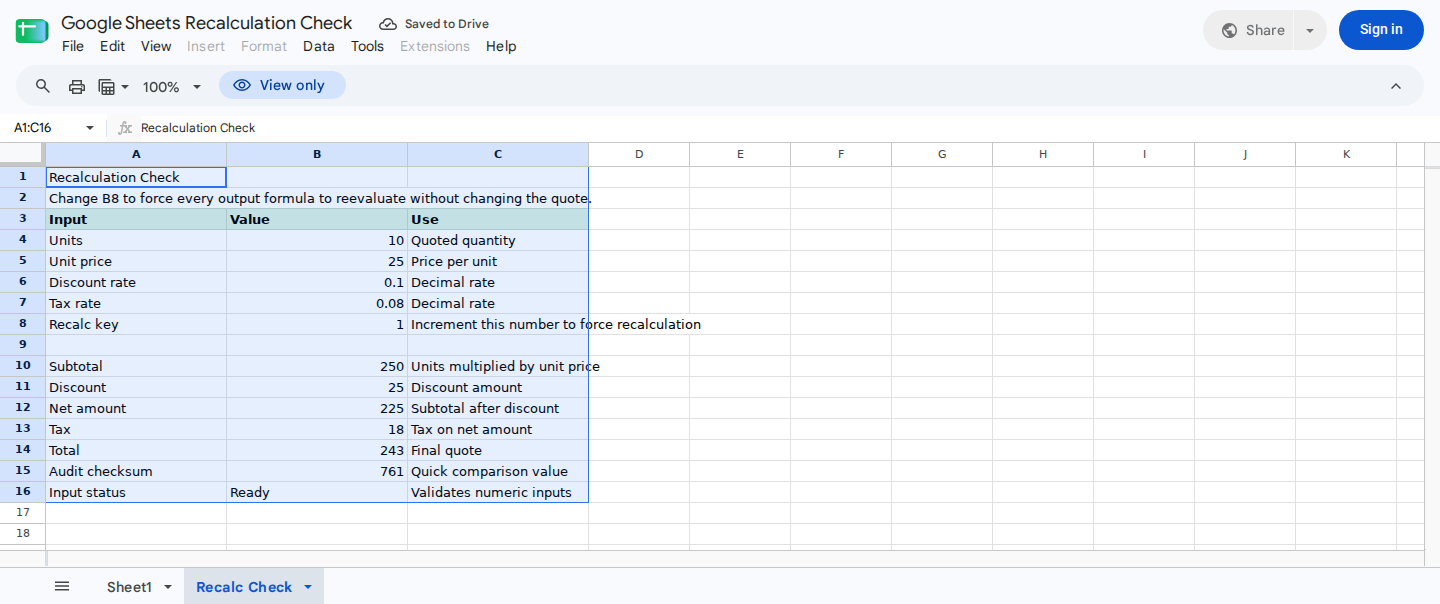Open the Edit menu
The height and width of the screenshot is (604, 1440).
[112, 46]
